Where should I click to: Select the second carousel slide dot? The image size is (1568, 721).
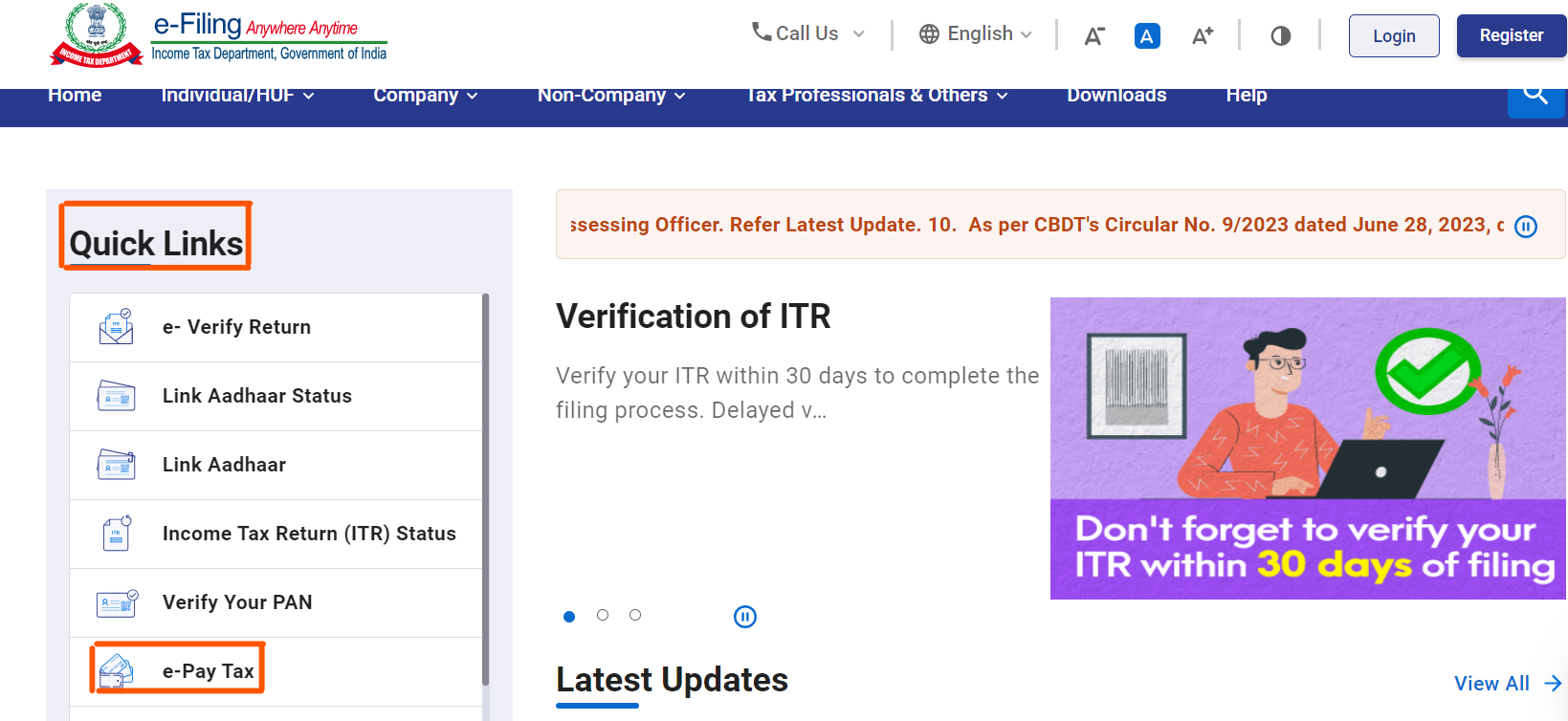(603, 615)
